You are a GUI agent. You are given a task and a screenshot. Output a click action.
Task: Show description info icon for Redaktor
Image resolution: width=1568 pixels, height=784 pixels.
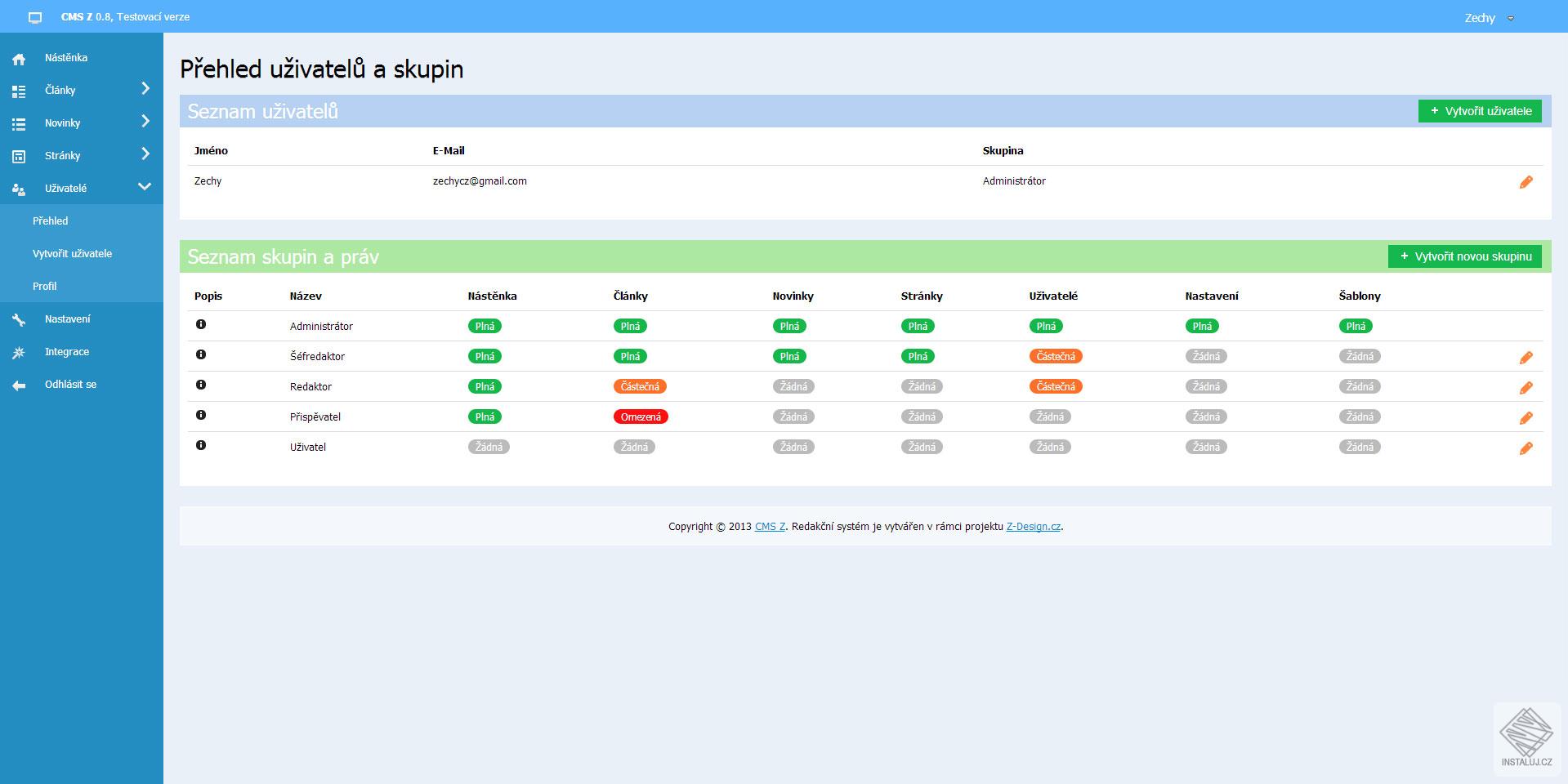point(201,385)
